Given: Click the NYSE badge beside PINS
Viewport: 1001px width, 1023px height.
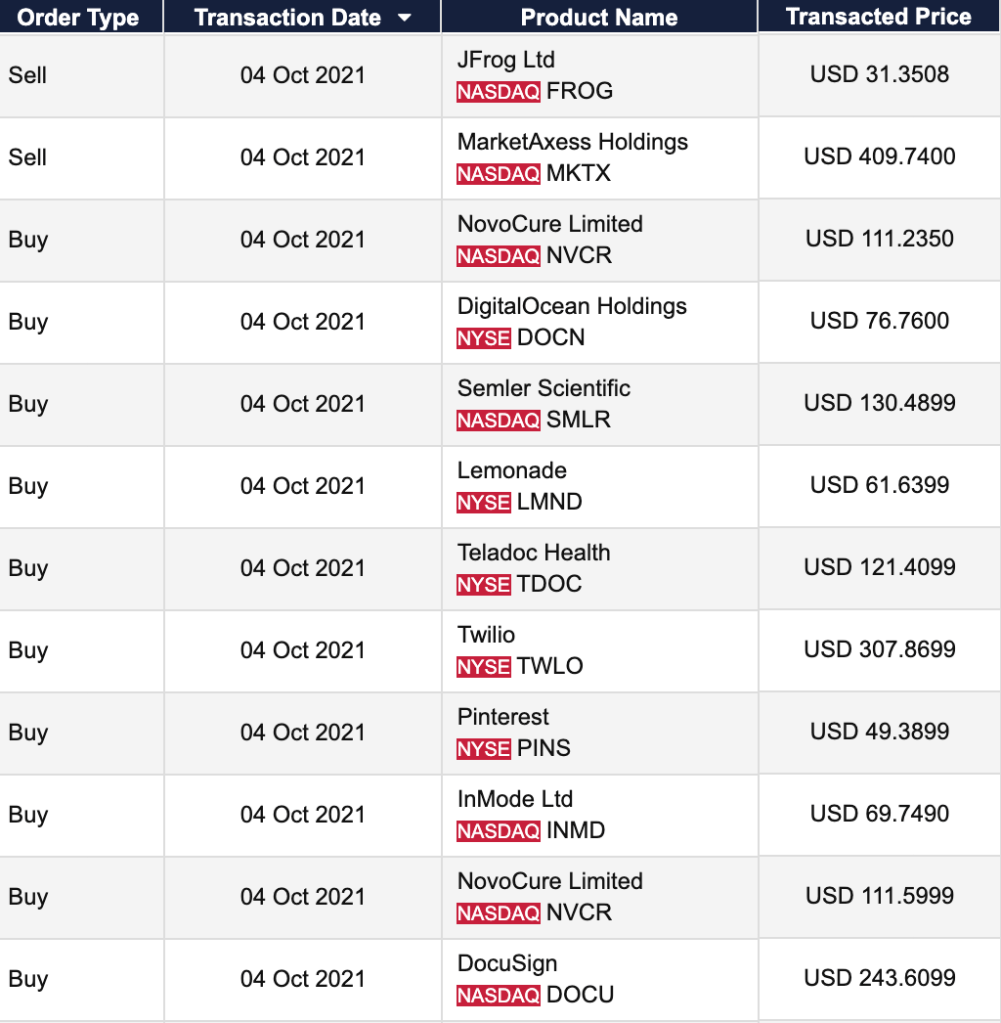Looking at the screenshot, I should [x=483, y=748].
